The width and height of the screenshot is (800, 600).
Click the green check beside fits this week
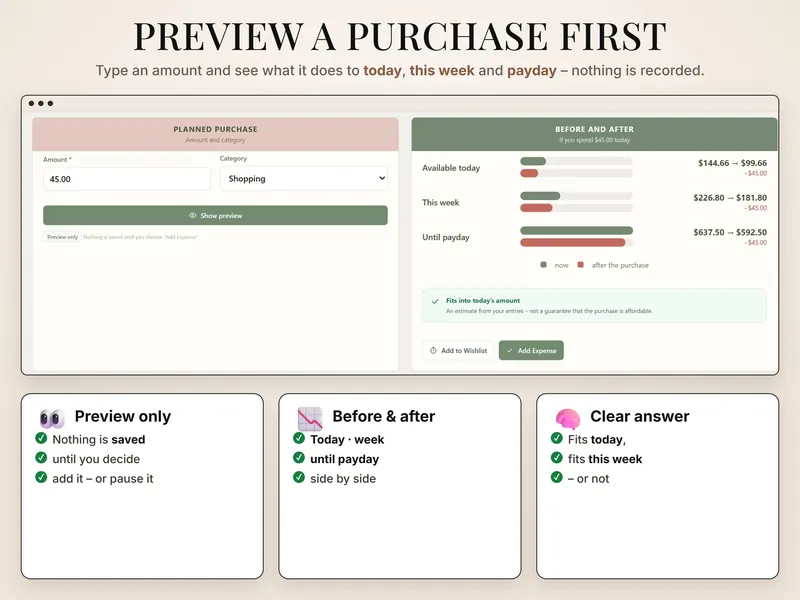(x=557, y=458)
